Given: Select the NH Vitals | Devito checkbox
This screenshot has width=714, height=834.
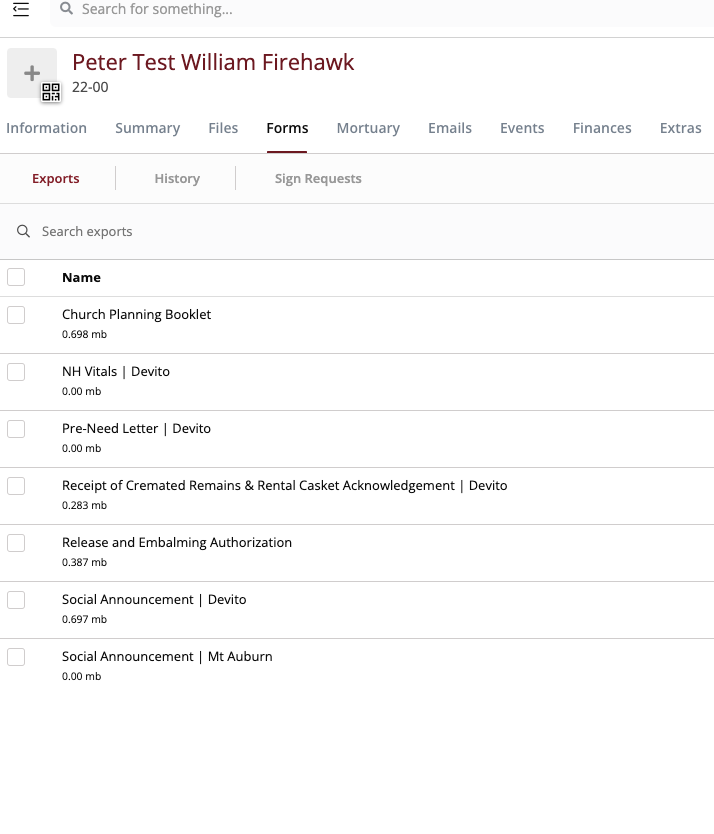Looking at the screenshot, I should point(16,372).
